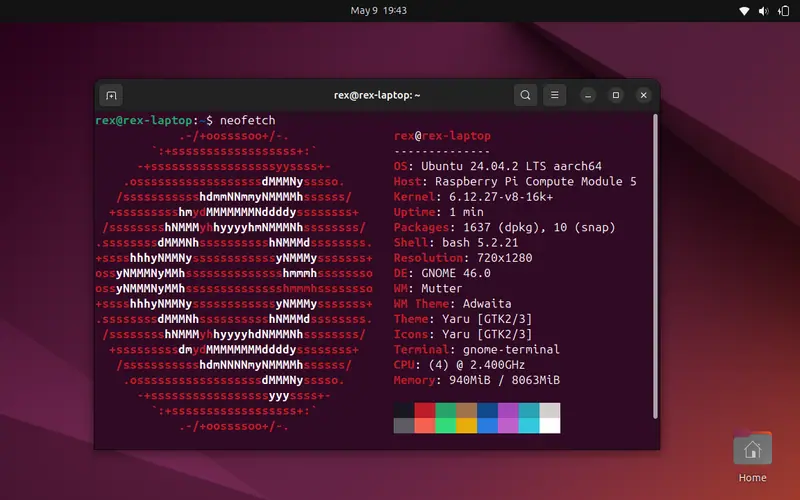Open a new terminal tab

(111, 95)
